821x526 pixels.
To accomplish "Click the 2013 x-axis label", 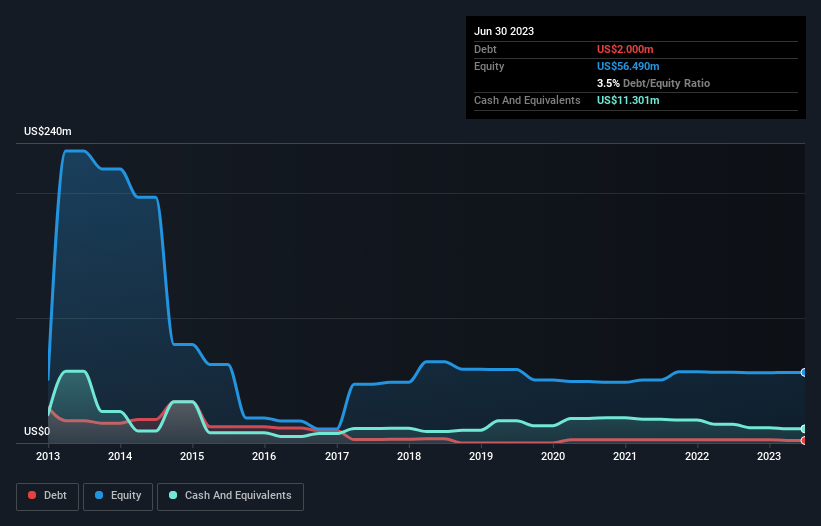I will point(48,456).
